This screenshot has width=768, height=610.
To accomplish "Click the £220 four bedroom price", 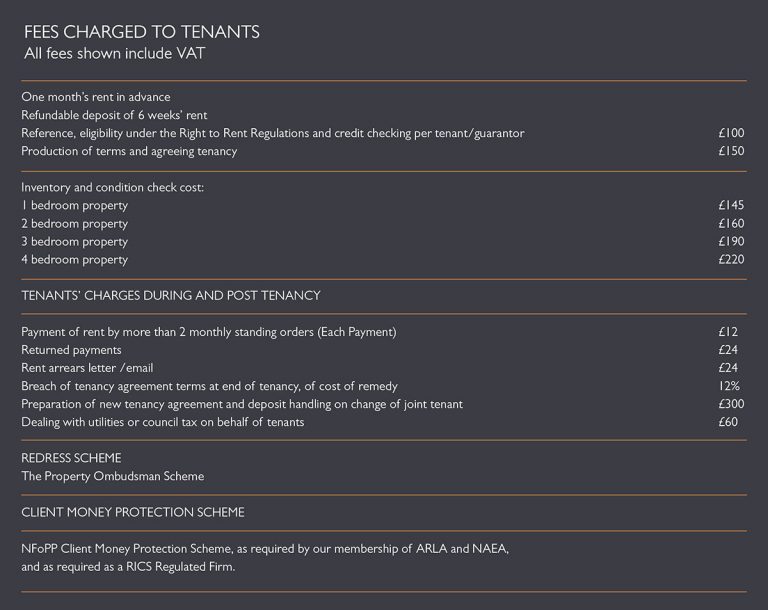I will coord(731,260).
